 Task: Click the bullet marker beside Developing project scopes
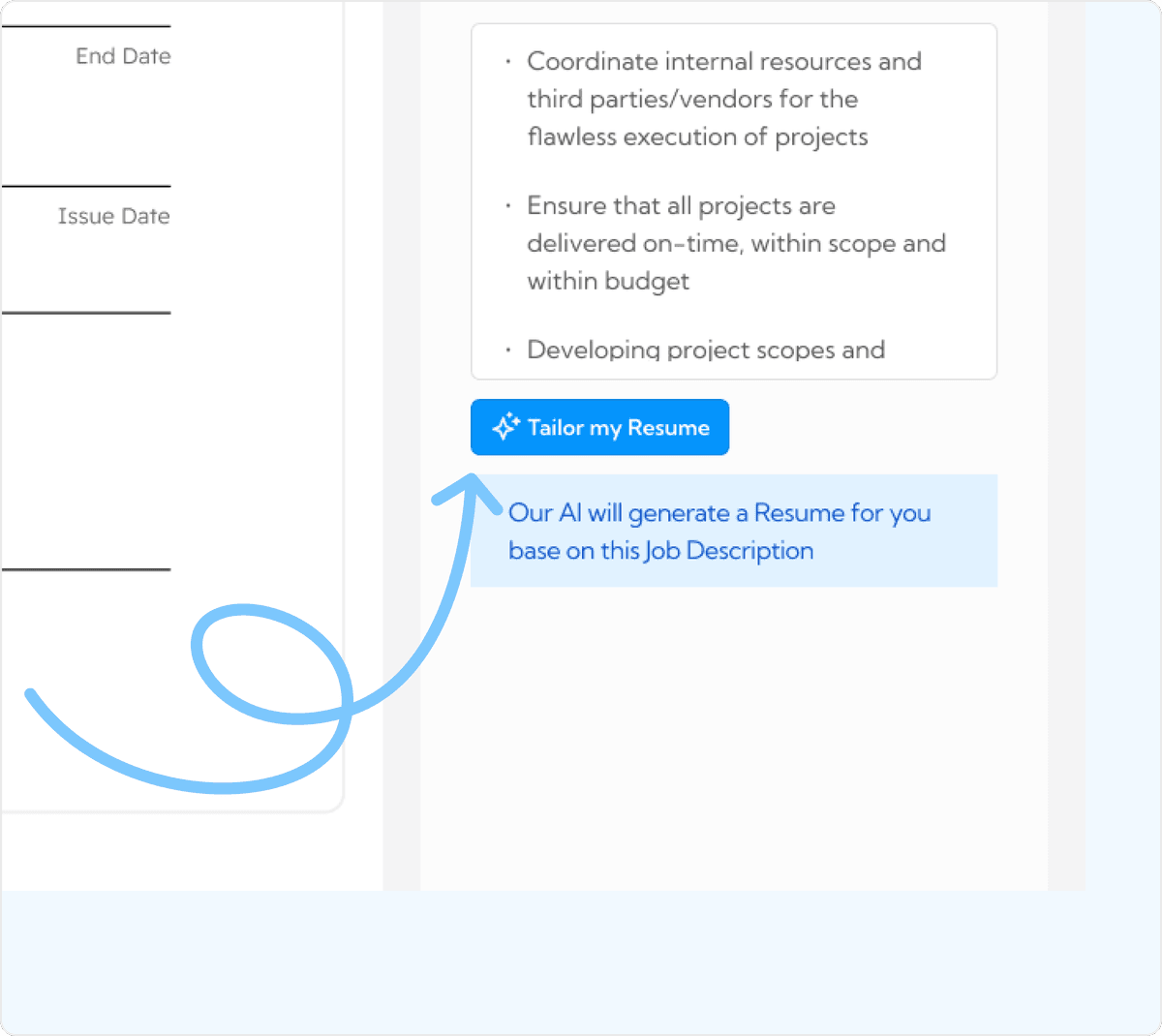(510, 350)
